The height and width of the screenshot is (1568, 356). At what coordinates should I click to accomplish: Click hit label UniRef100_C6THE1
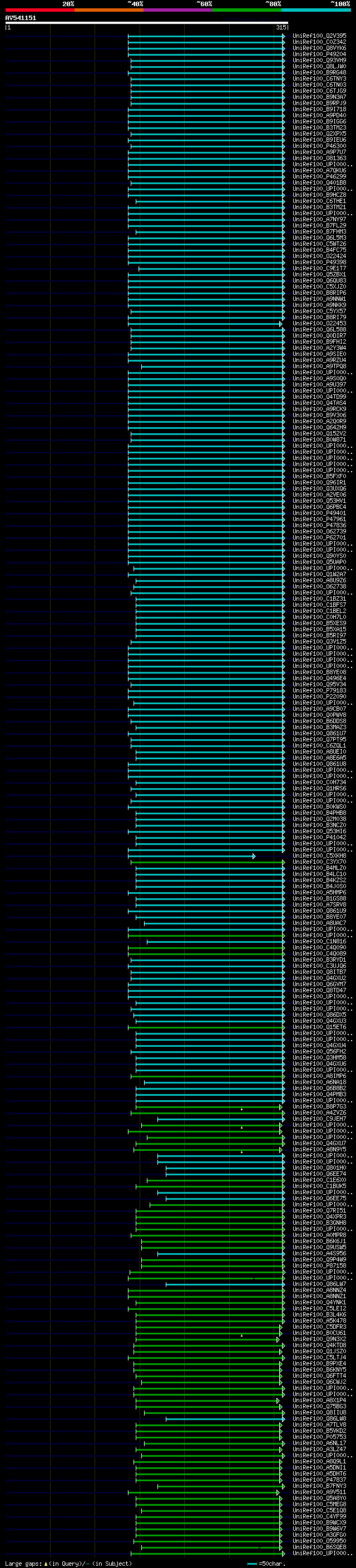pyautogui.click(x=319, y=201)
